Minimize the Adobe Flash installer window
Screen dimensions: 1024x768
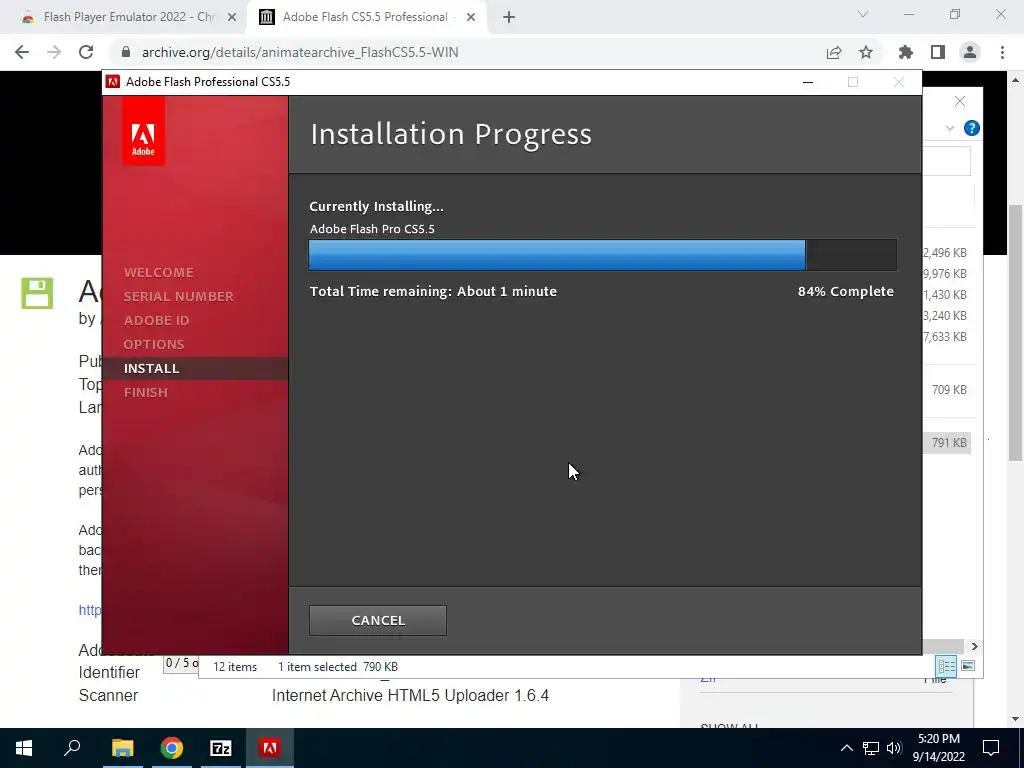pyautogui.click(x=808, y=82)
